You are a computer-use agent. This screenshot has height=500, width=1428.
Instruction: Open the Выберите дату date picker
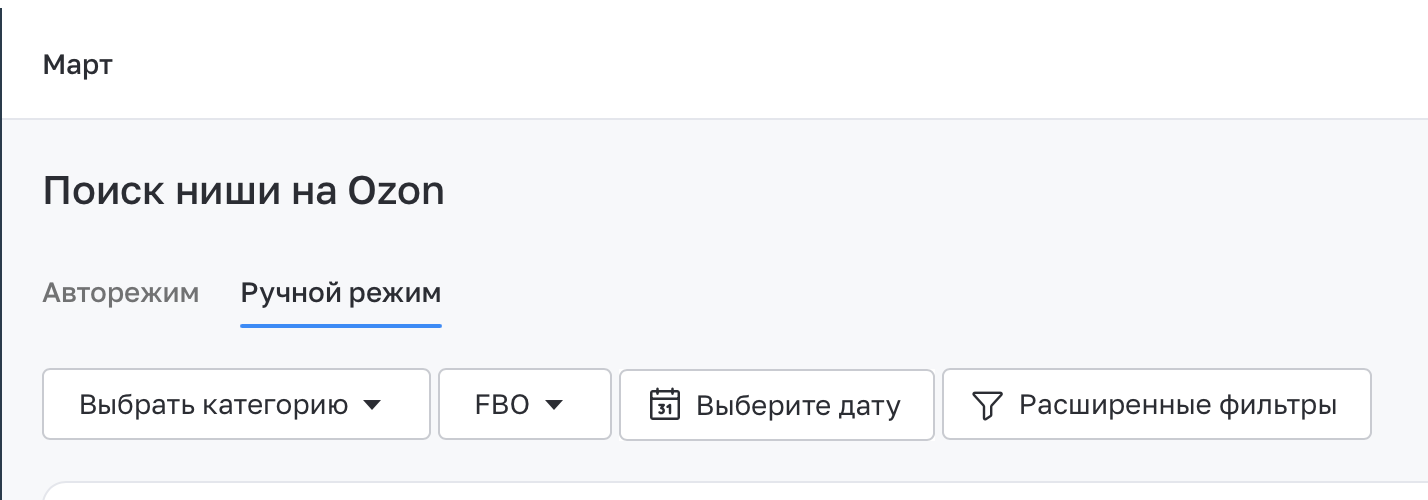click(x=777, y=404)
